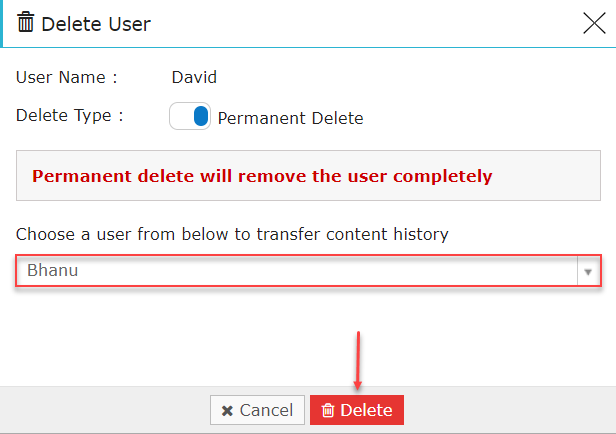Click the Permanent Delete label text
This screenshot has height=434, width=616.
(290, 118)
